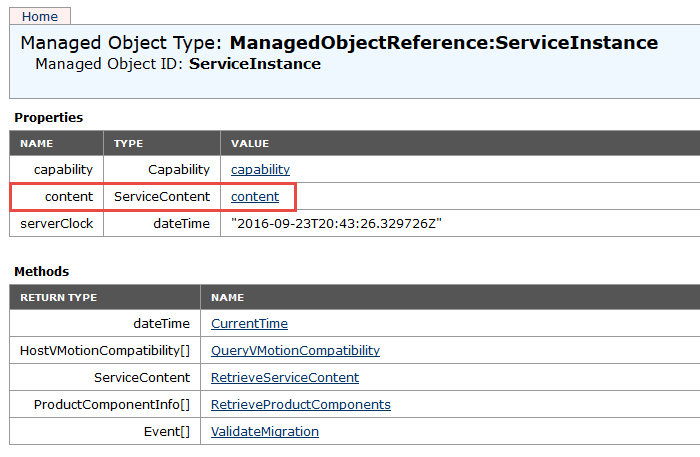The width and height of the screenshot is (700, 457).
Task: Click the serverClock timestamp value
Action: (336, 223)
